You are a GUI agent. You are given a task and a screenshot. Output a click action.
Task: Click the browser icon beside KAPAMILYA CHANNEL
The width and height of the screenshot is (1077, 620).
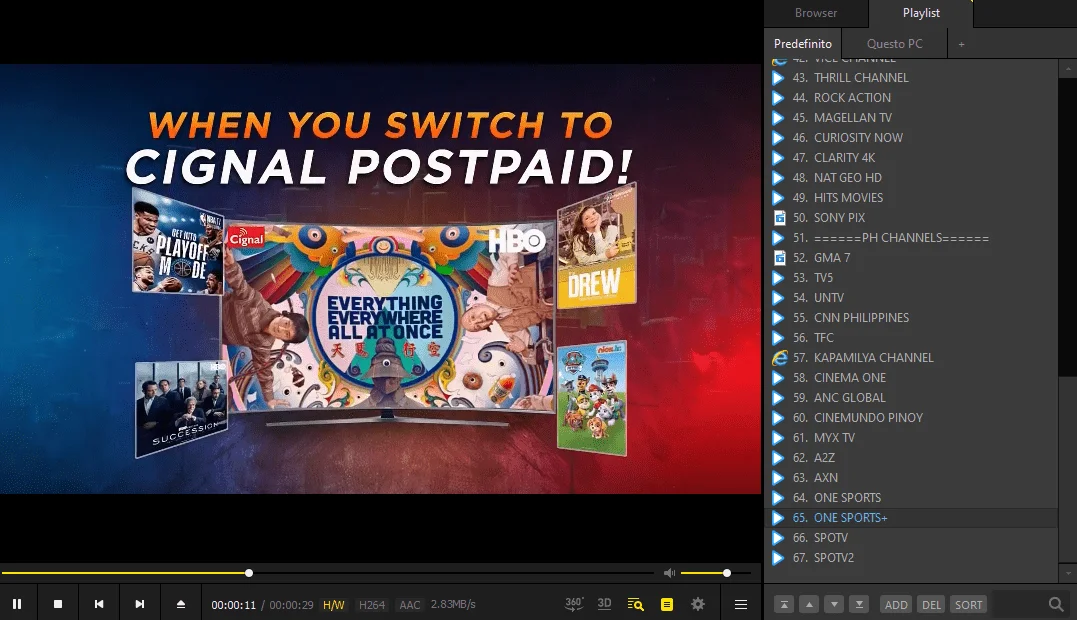pos(780,358)
